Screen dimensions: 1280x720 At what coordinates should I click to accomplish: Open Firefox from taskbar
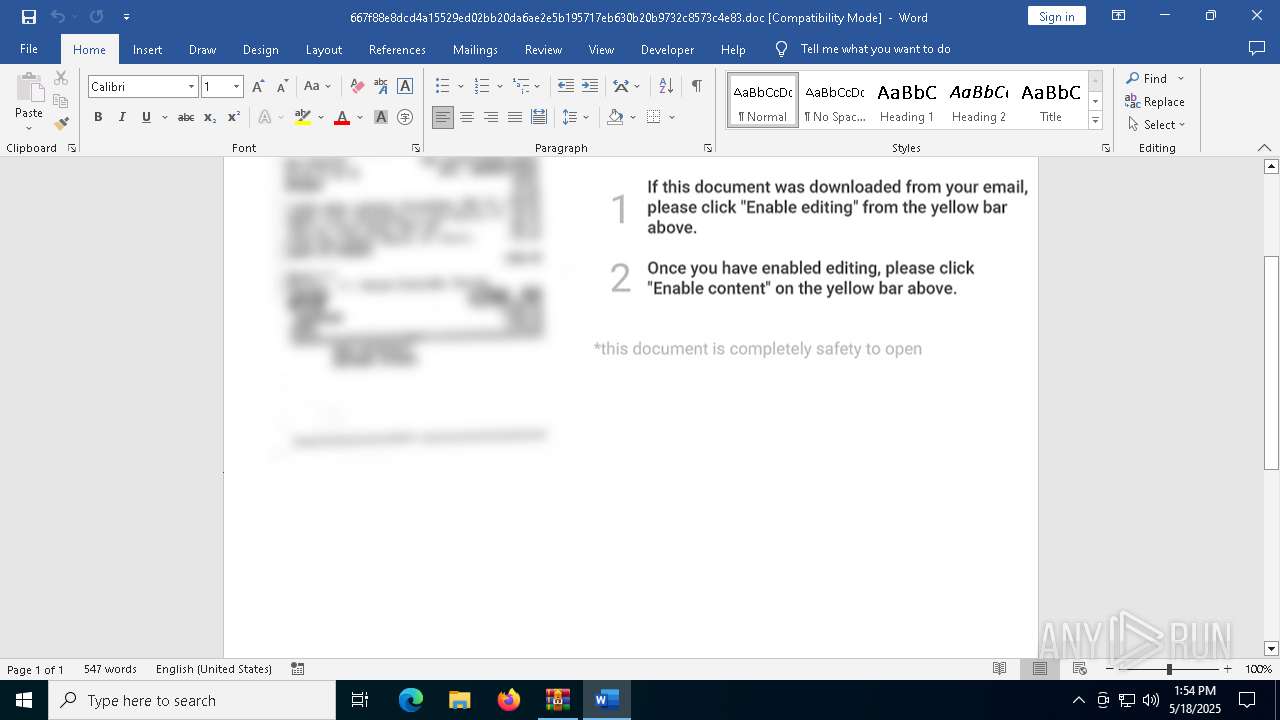509,700
